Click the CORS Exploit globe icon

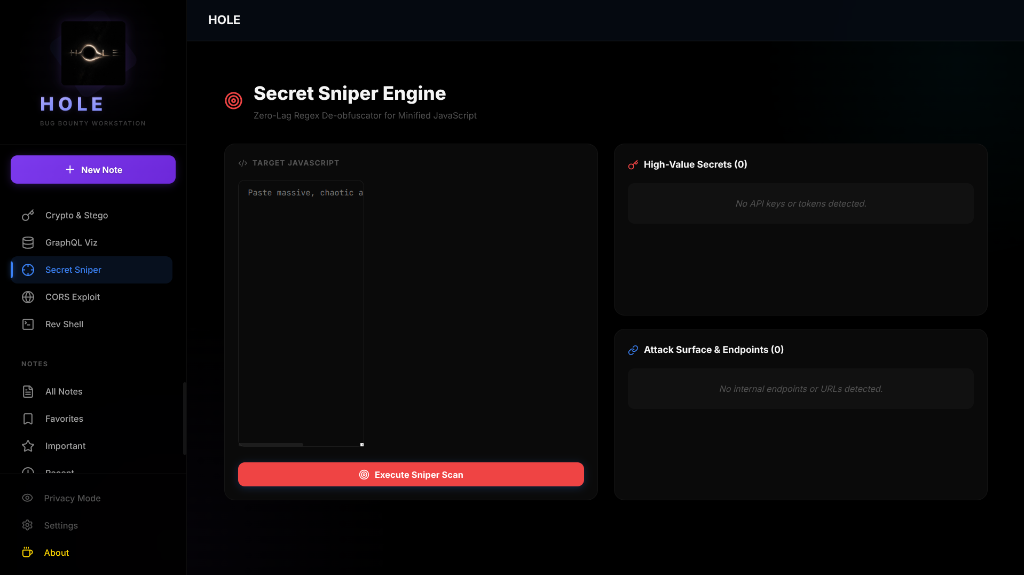[x=28, y=297]
